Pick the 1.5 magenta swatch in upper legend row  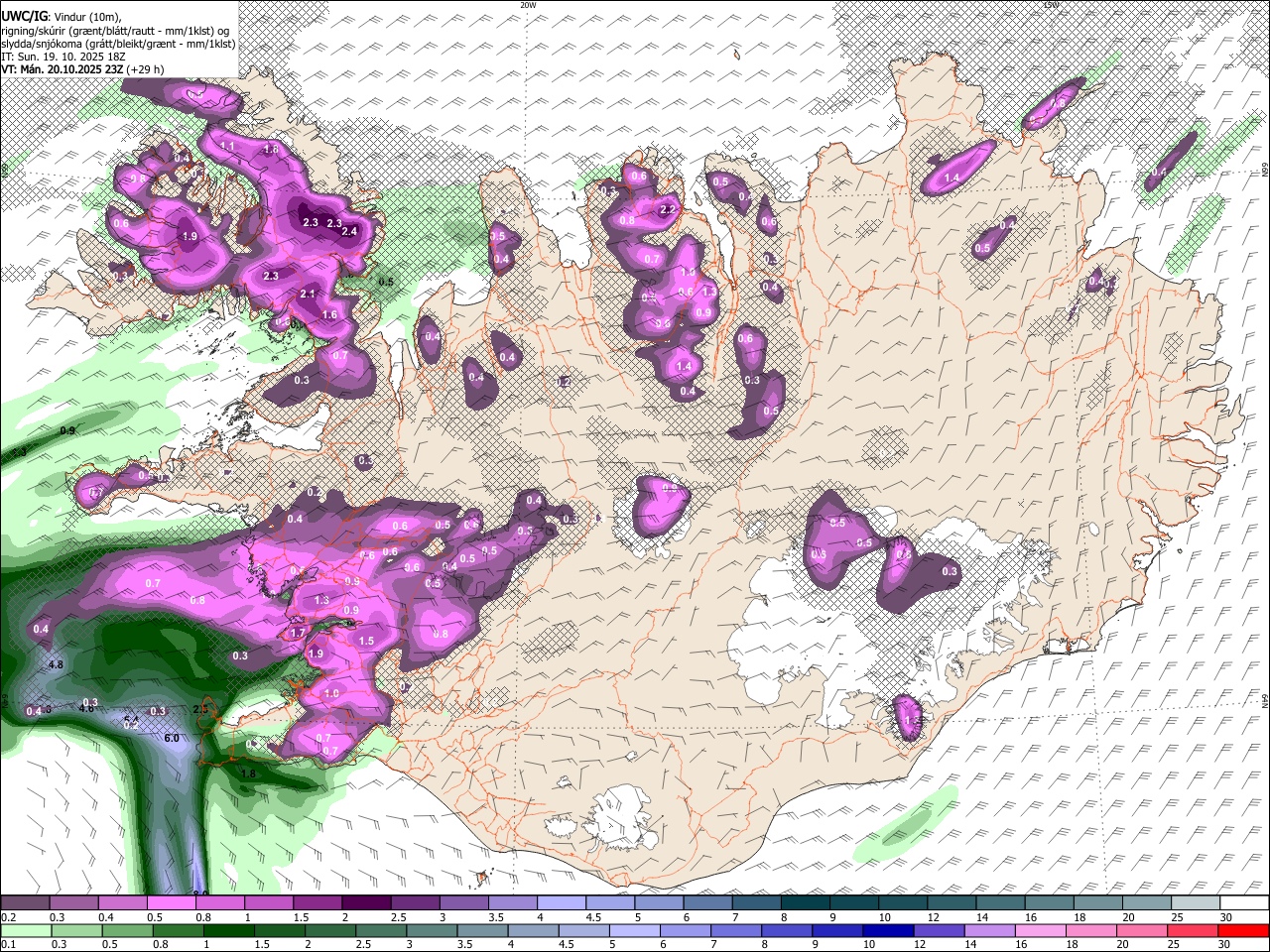pos(317,903)
